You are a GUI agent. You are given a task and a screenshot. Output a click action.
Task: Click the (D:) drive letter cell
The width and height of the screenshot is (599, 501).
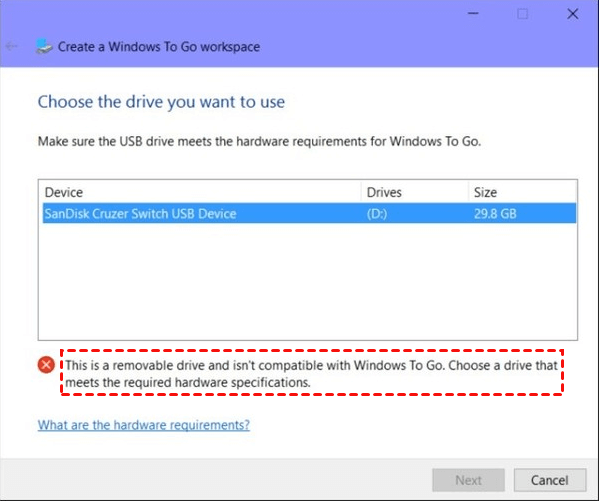pyautogui.click(x=377, y=214)
